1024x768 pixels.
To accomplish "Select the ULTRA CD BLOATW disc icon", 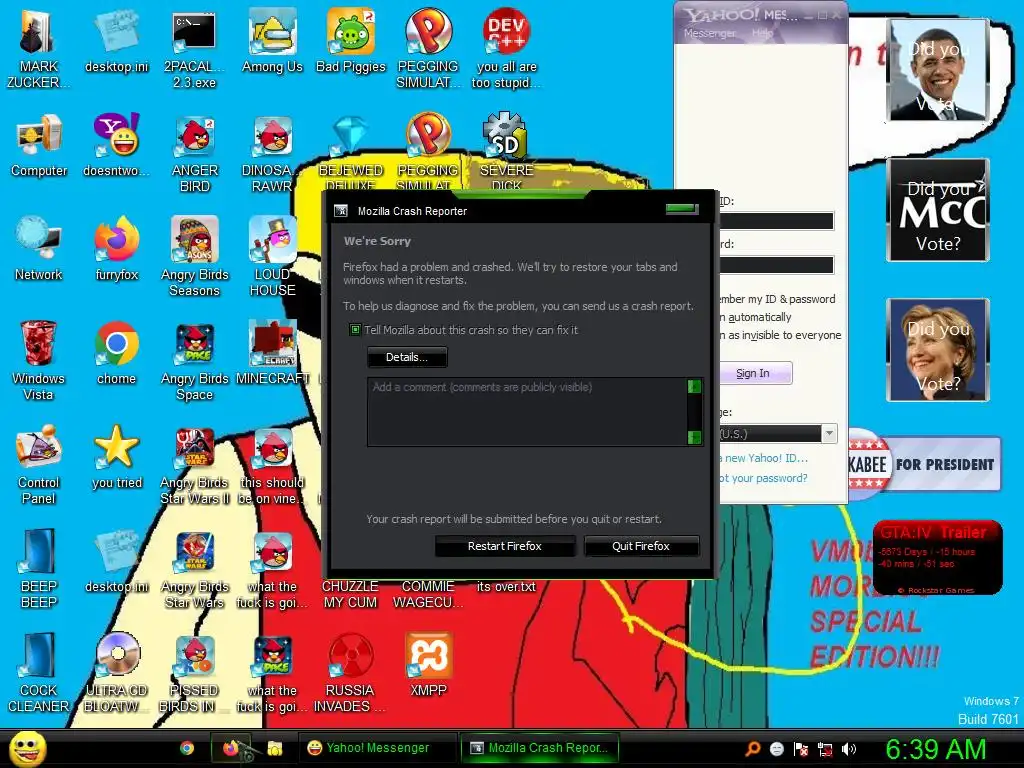I will (x=116, y=673).
